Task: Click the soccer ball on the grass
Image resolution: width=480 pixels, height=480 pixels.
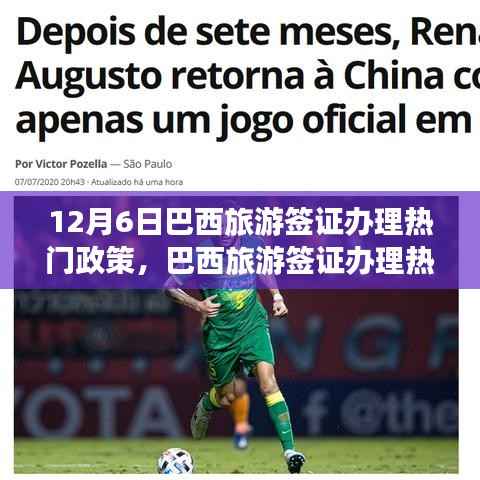Action: 175,461
